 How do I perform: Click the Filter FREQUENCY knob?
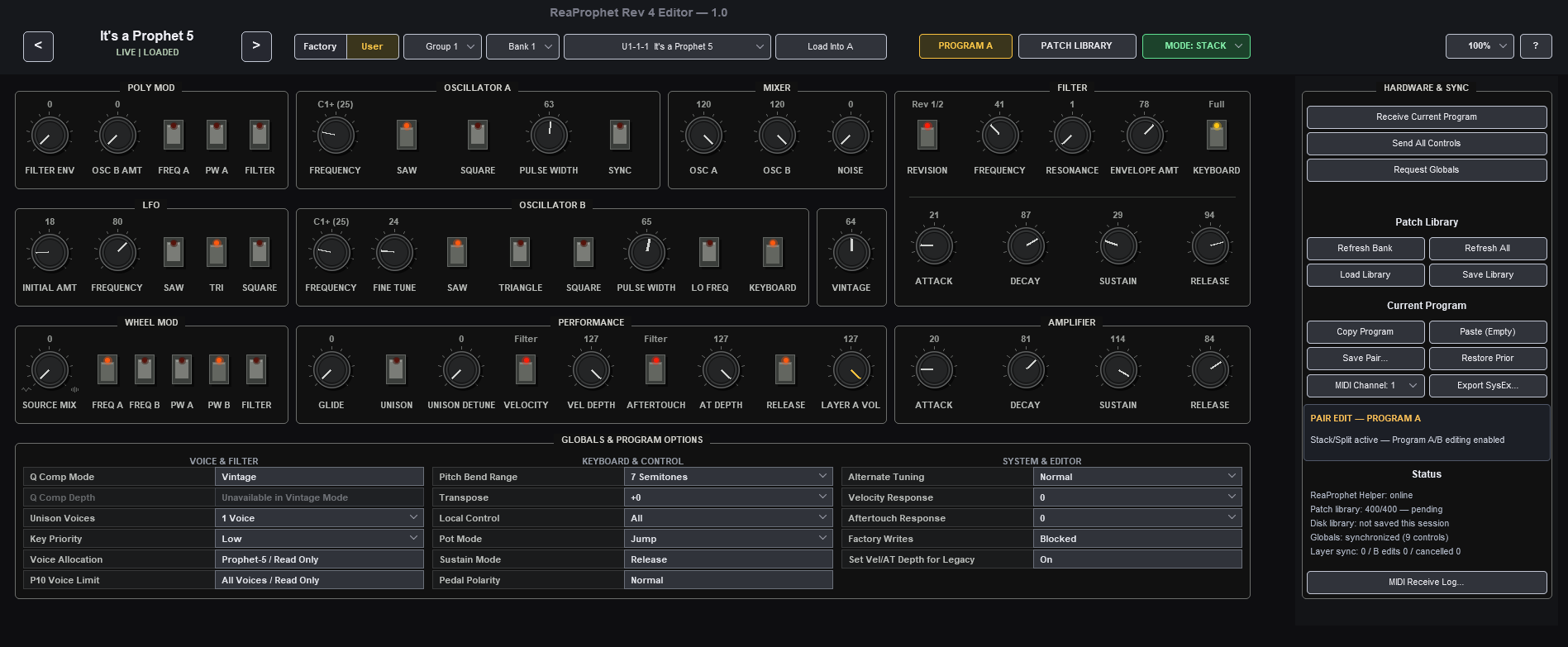pos(999,136)
